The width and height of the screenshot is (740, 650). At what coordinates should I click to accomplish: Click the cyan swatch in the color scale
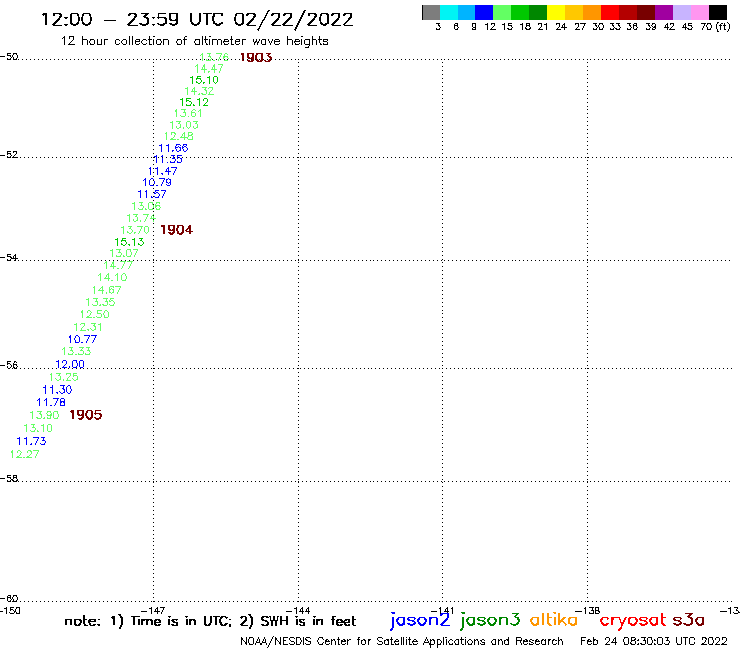(449, 12)
